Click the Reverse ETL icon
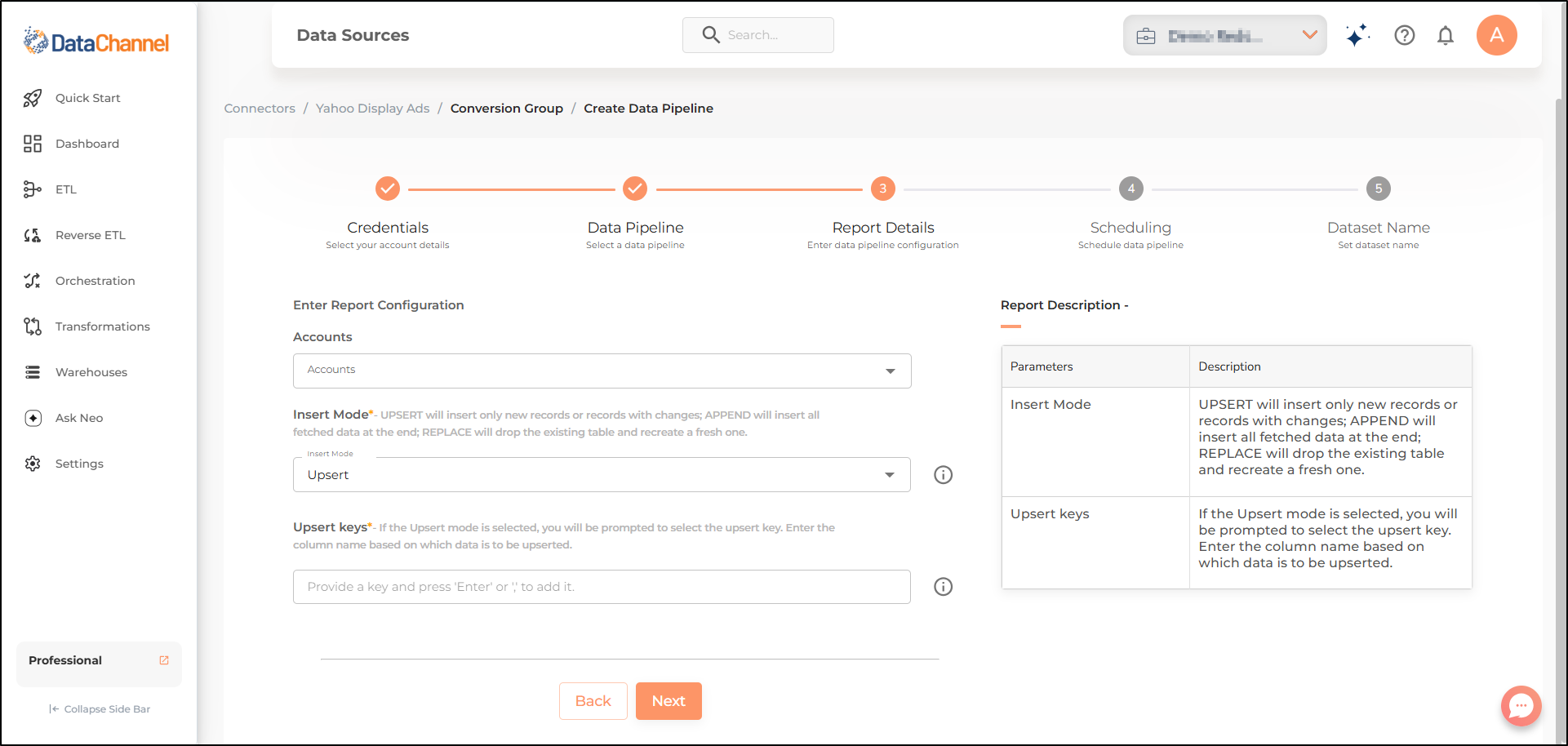The width and height of the screenshot is (1568, 746). (x=33, y=235)
